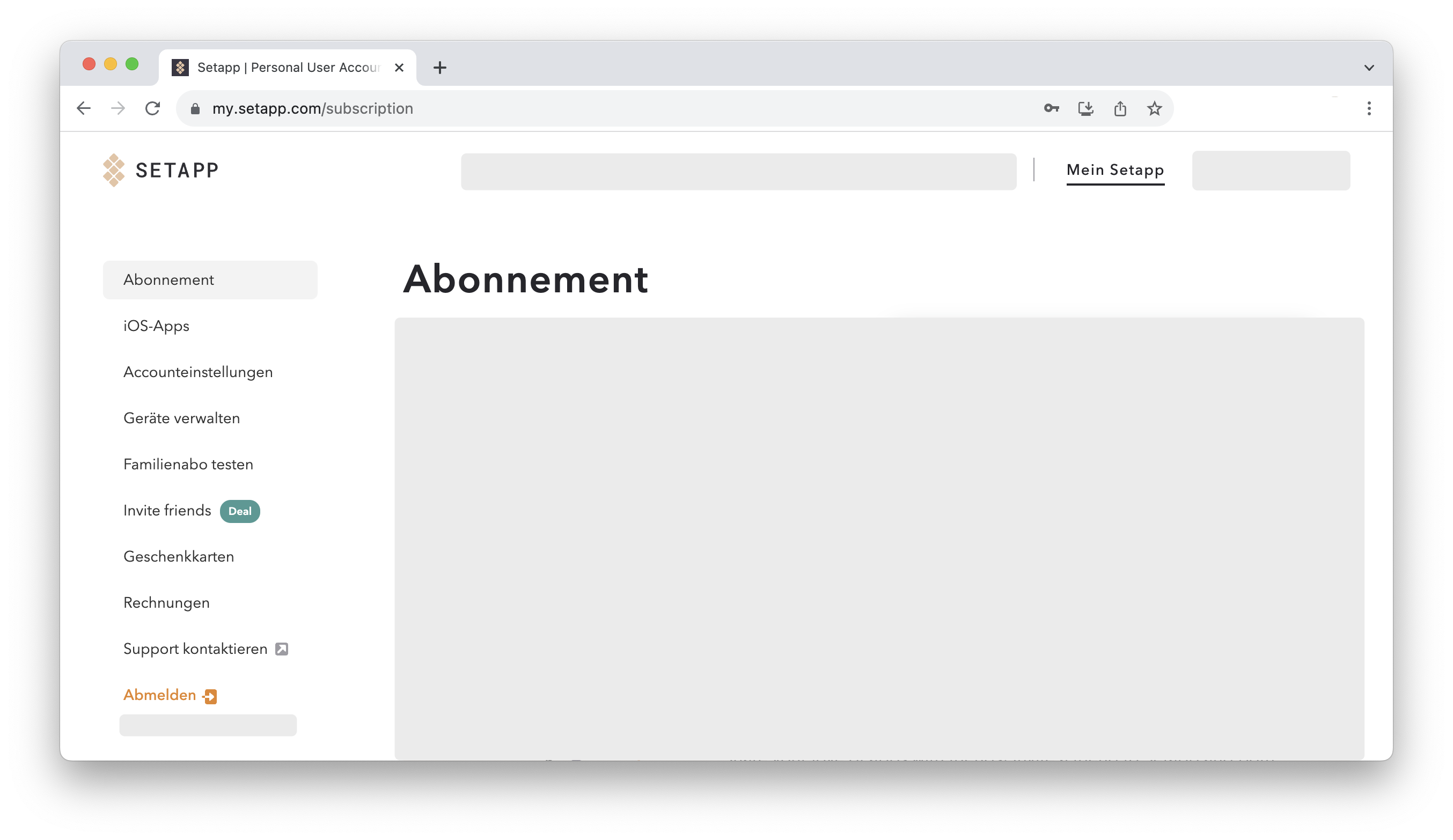Click the share page icon
Screen dimensions: 1453x840
click(1120, 108)
